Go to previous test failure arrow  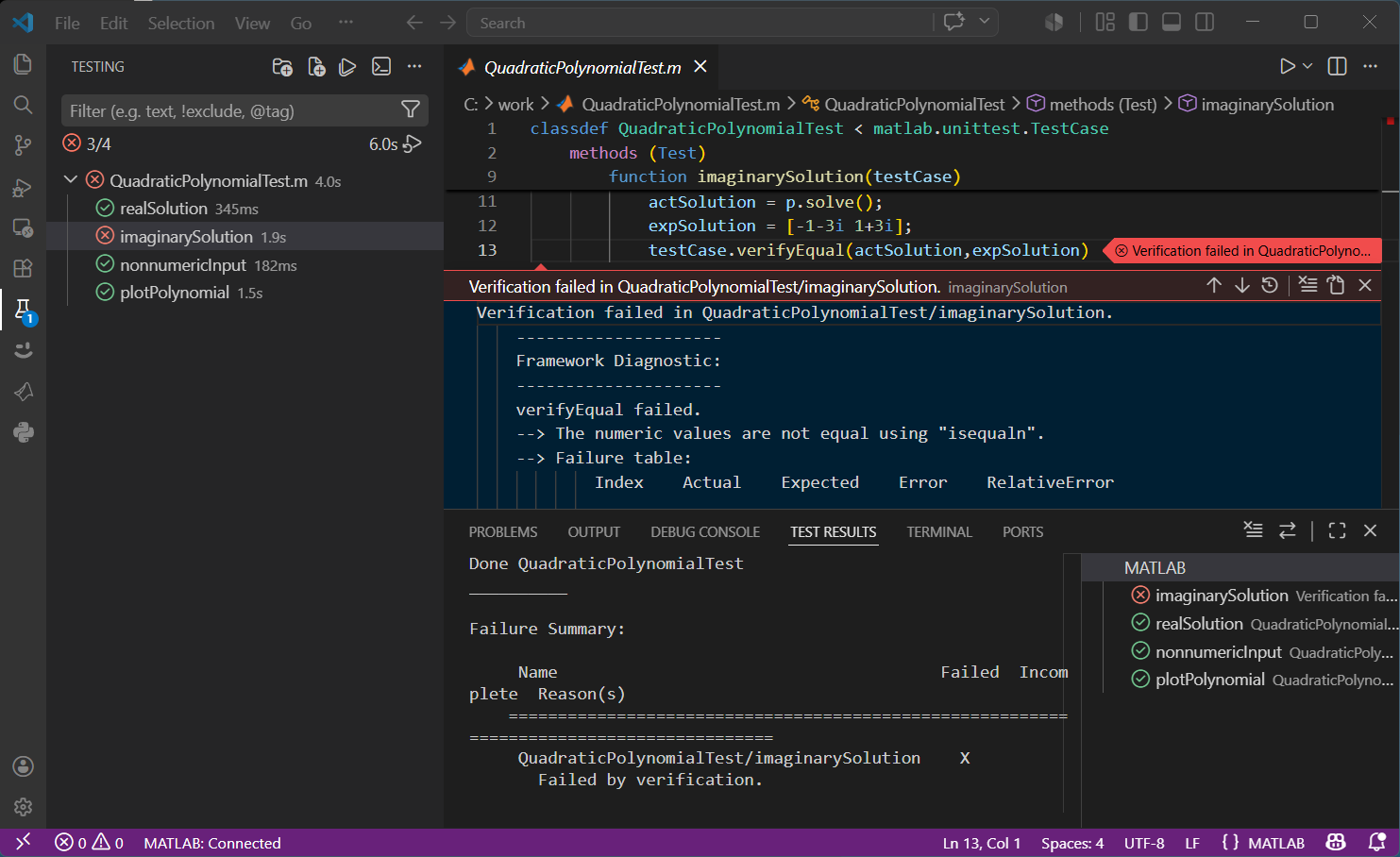pyautogui.click(x=1214, y=285)
